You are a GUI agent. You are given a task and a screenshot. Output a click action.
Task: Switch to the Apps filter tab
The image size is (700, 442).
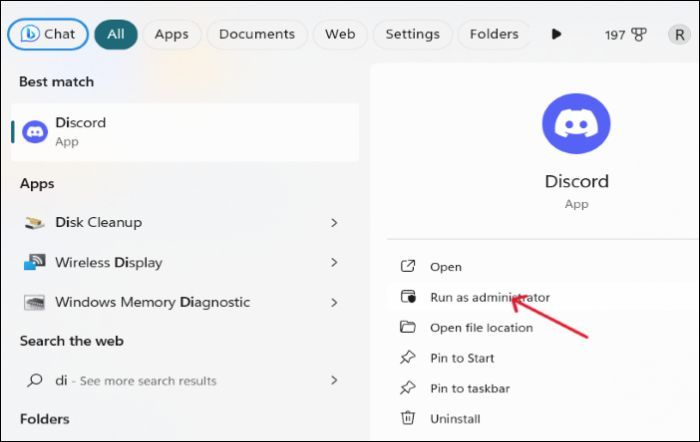[x=171, y=34]
